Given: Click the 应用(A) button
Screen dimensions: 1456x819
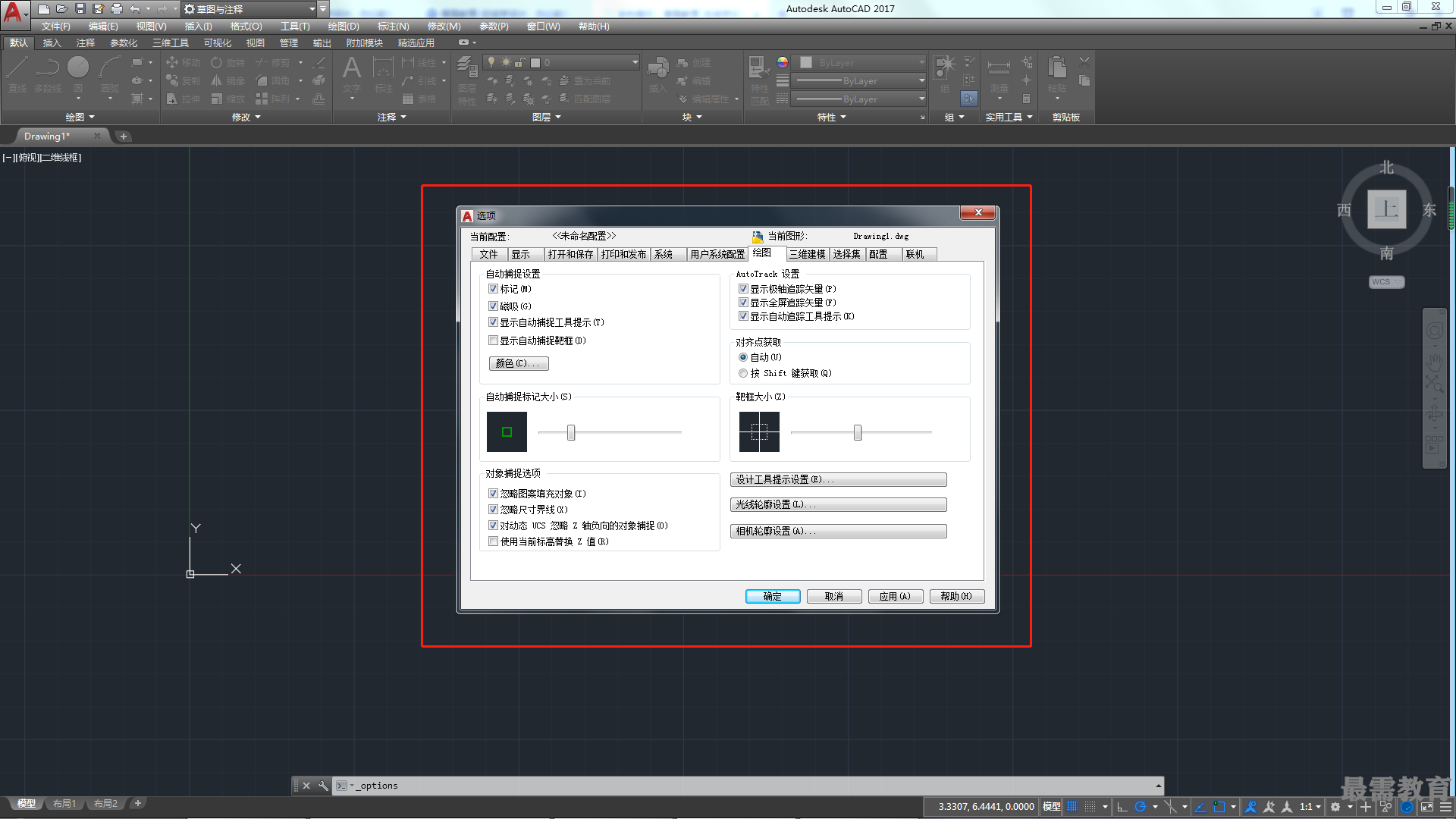Looking at the screenshot, I should point(896,596).
